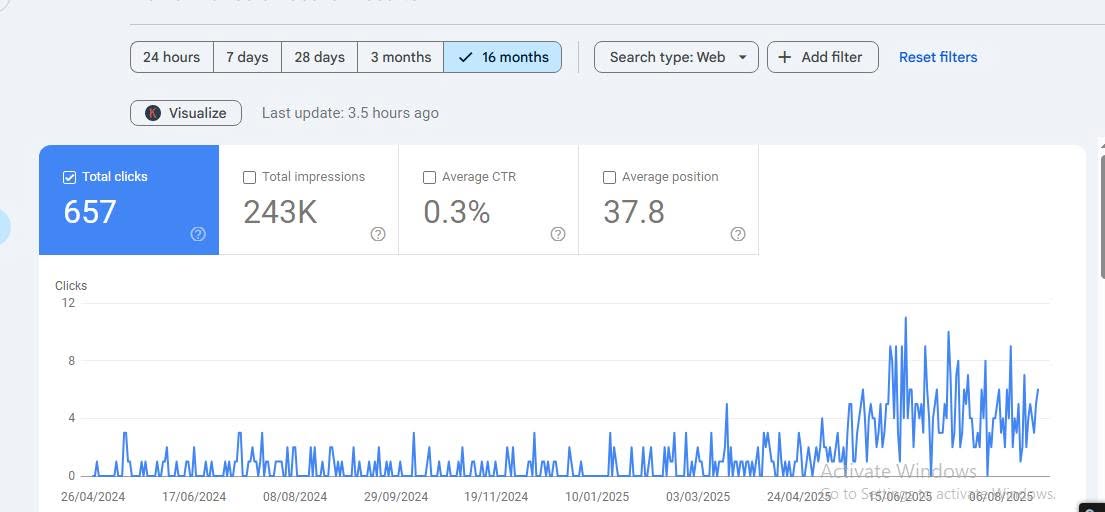Open help icon on Total clicks card
The height and width of the screenshot is (512, 1105).
(x=198, y=235)
